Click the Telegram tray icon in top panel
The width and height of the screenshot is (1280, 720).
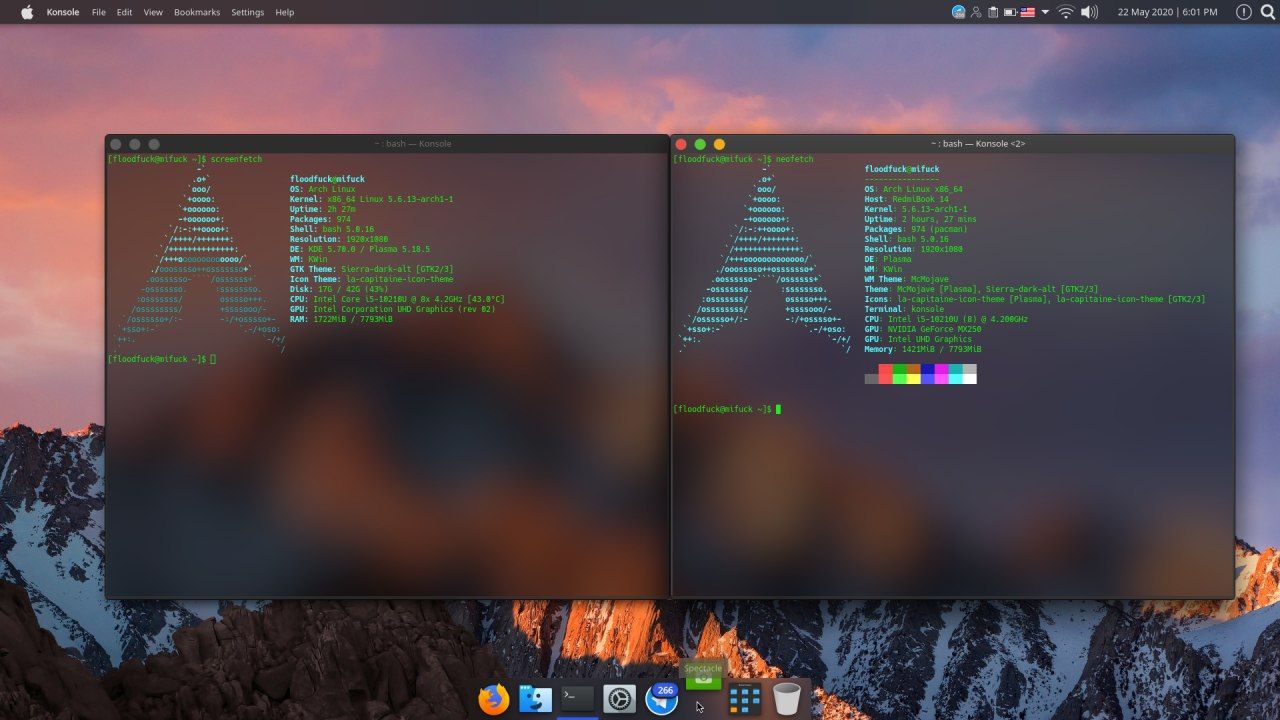click(959, 12)
